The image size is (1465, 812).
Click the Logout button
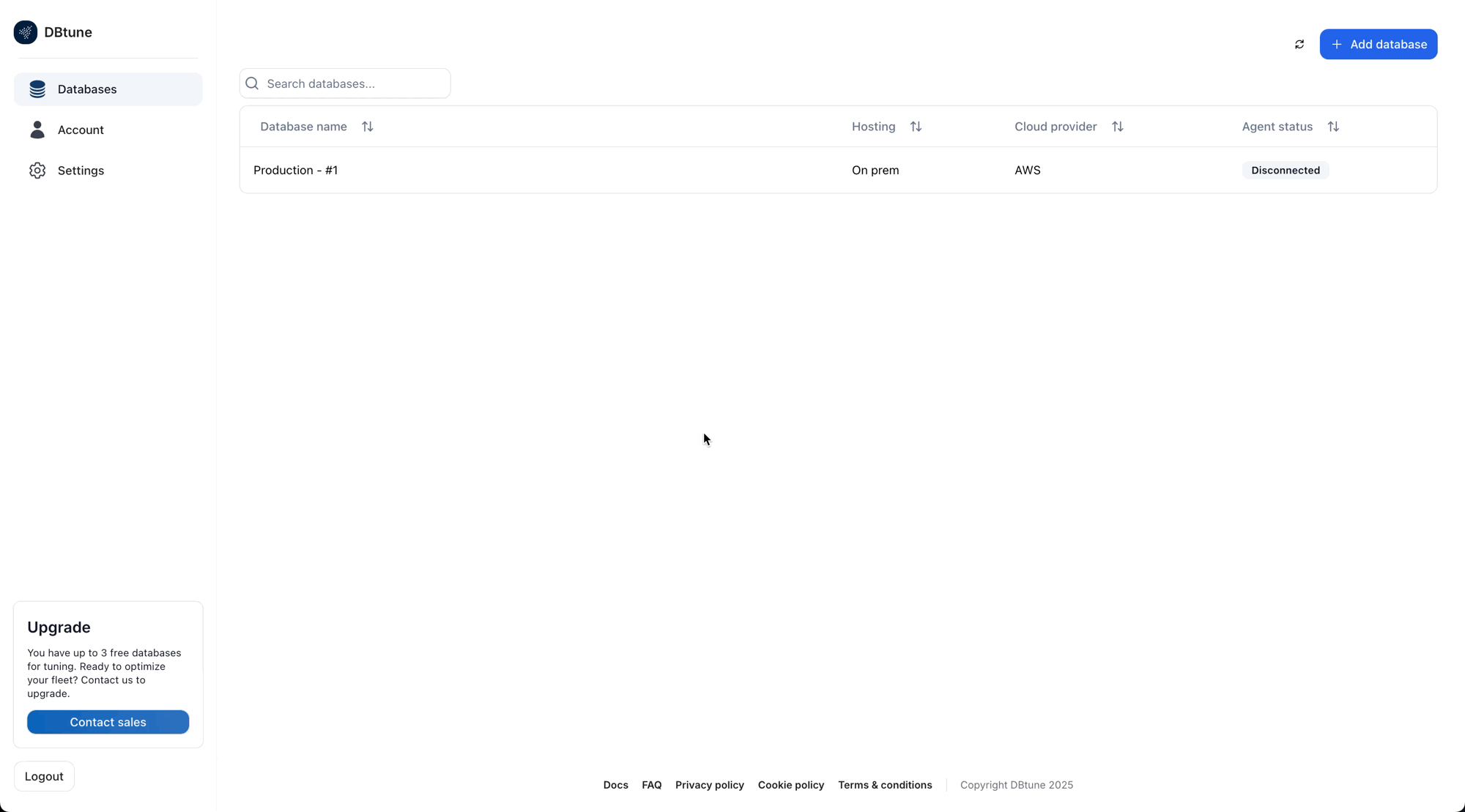click(44, 776)
